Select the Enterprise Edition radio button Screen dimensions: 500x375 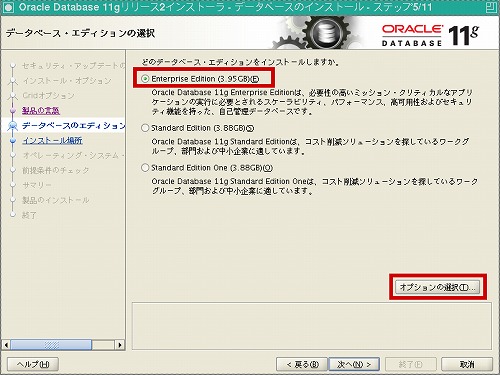[145, 79]
